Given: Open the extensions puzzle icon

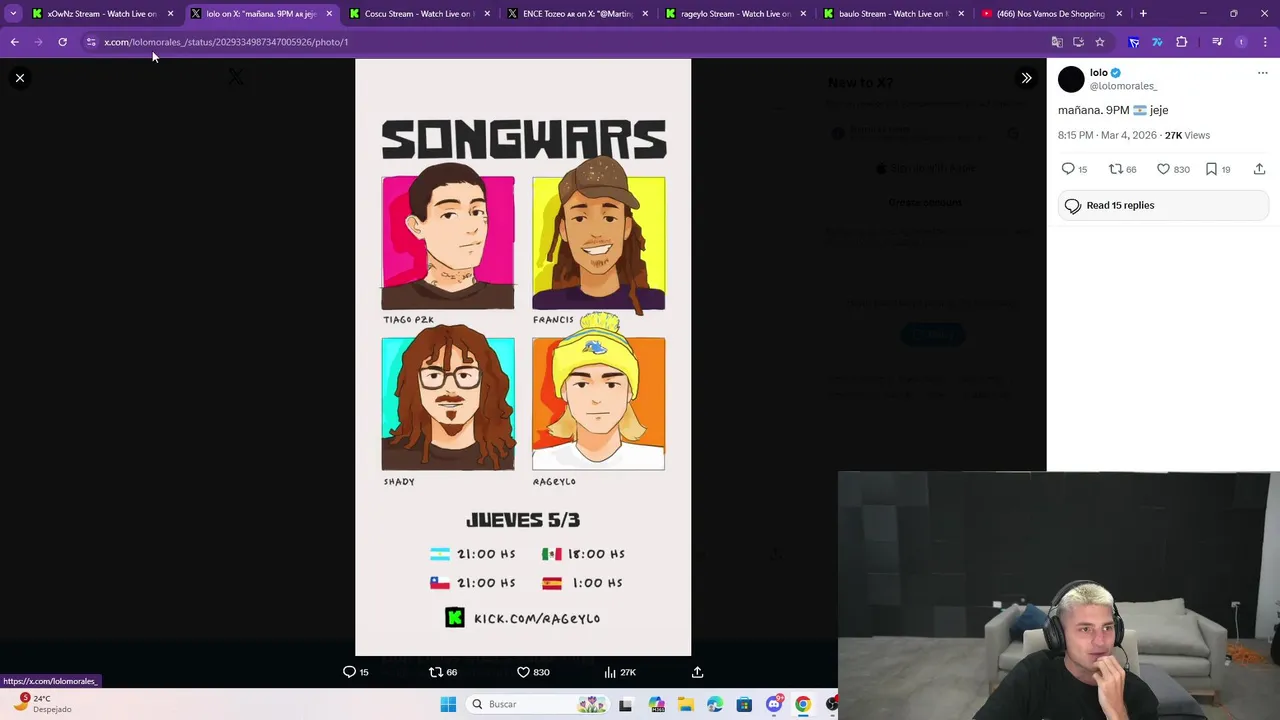Looking at the screenshot, I should coord(1182,42).
